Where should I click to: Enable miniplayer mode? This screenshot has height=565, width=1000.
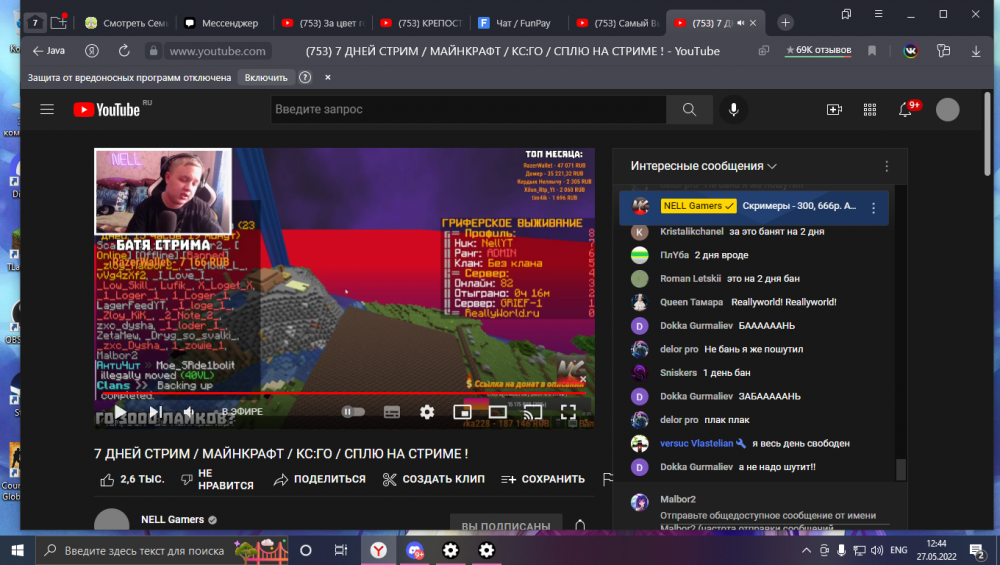pos(462,412)
